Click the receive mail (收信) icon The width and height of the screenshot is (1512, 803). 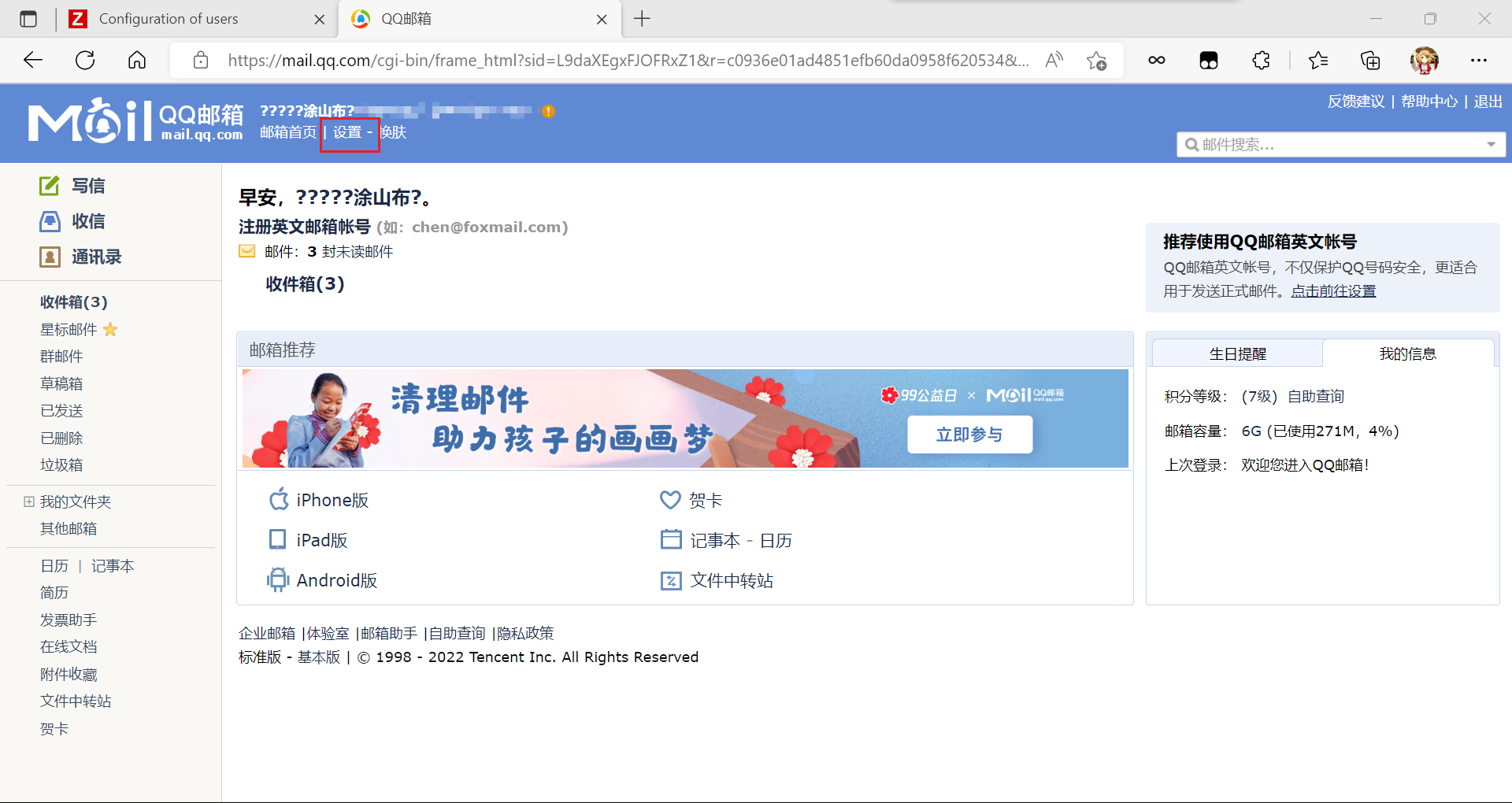click(x=50, y=221)
